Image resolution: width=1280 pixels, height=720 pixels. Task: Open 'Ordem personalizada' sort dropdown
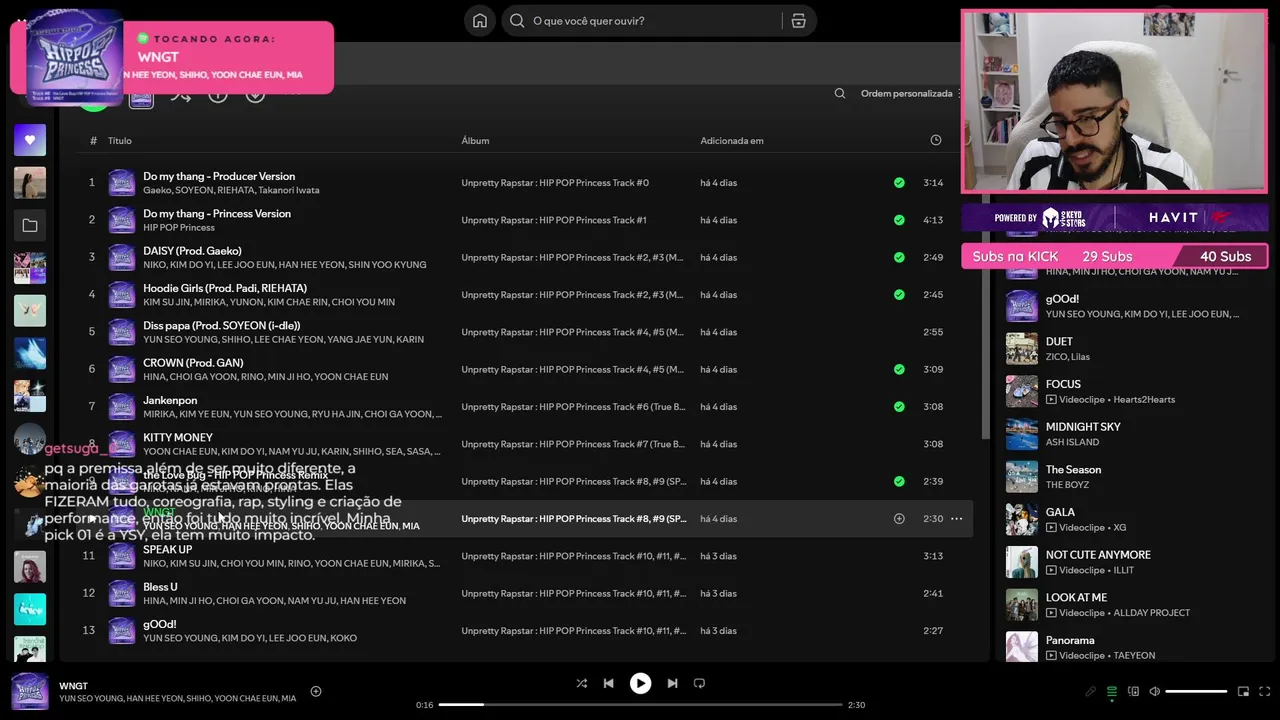pos(910,94)
